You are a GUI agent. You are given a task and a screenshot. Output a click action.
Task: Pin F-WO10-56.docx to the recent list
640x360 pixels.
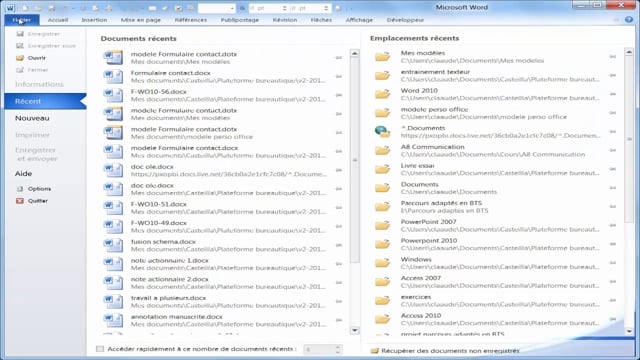(339, 95)
